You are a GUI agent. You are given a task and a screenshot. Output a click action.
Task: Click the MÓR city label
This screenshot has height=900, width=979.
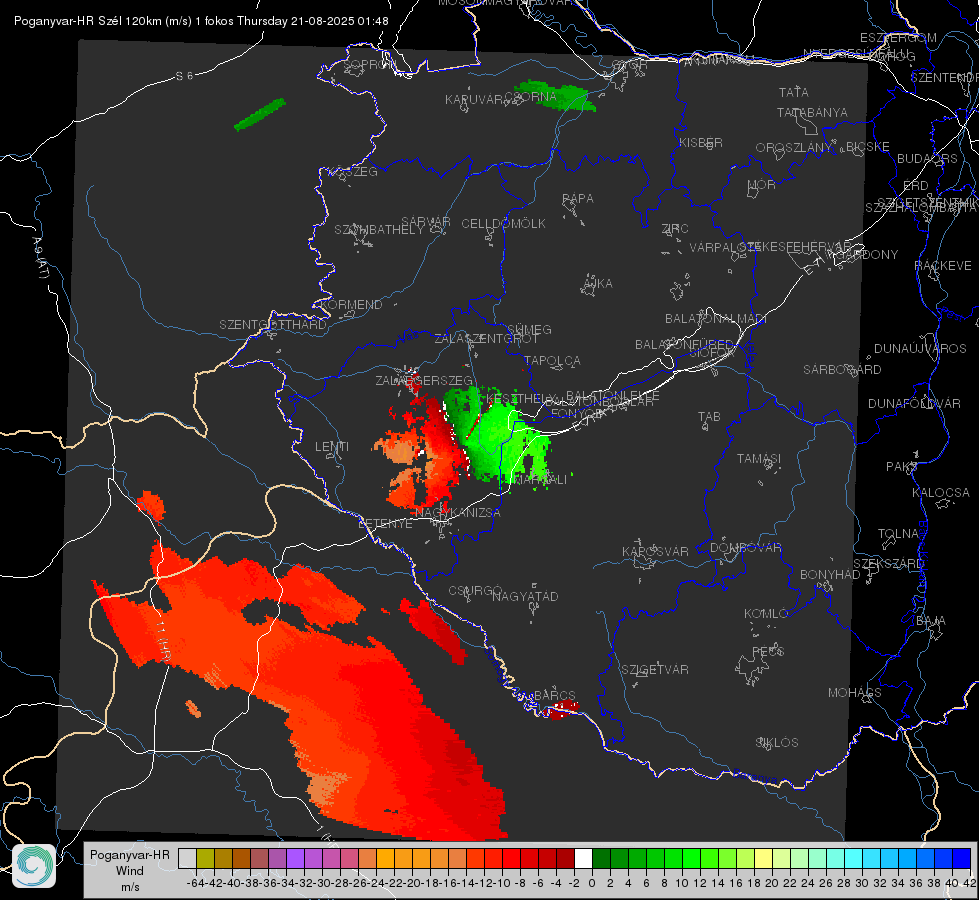click(x=762, y=185)
